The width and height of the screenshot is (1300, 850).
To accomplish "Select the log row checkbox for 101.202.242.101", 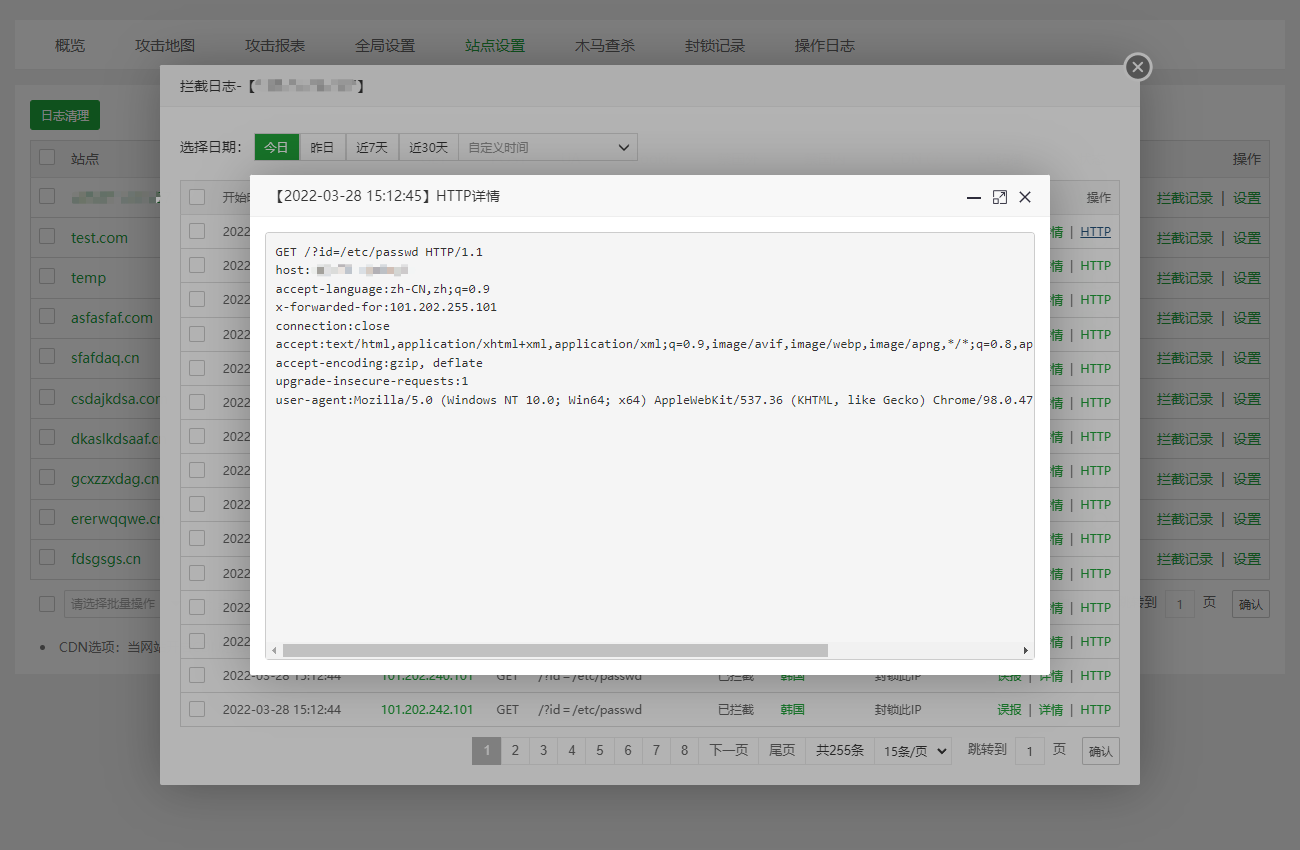I will pos(197,709).
